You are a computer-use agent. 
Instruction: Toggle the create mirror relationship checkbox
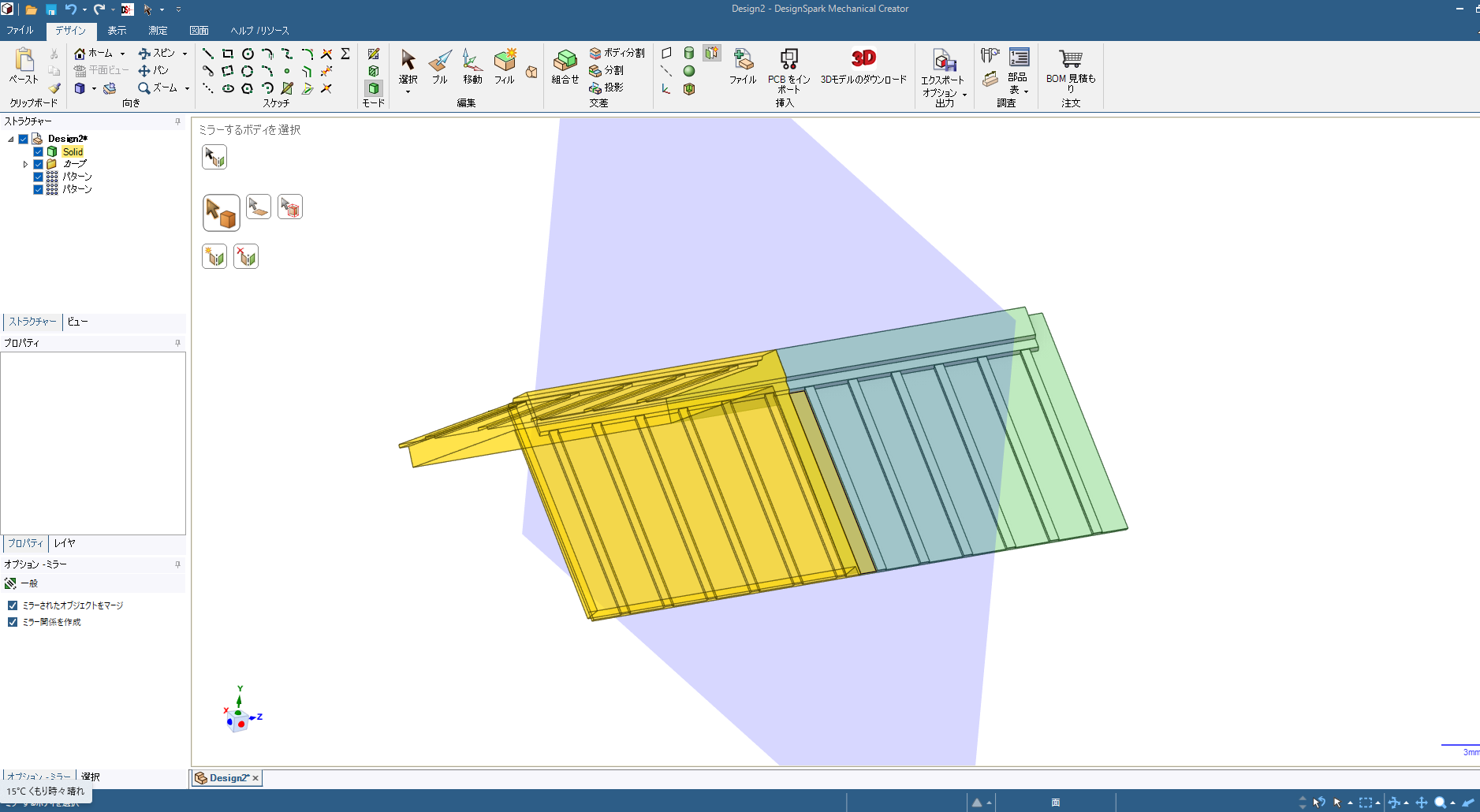coord(13,622)
